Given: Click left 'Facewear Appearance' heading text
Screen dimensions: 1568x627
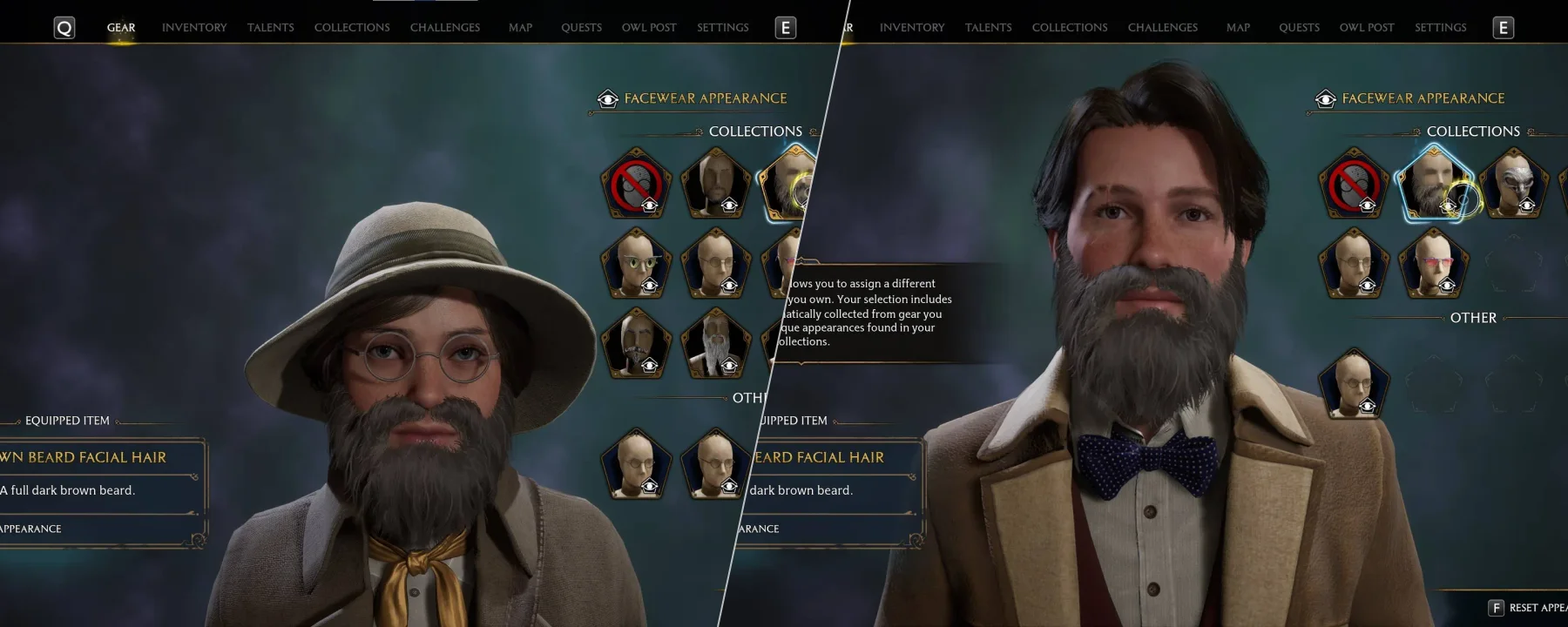Looking at the screenshot, I should tap(706, 98).
